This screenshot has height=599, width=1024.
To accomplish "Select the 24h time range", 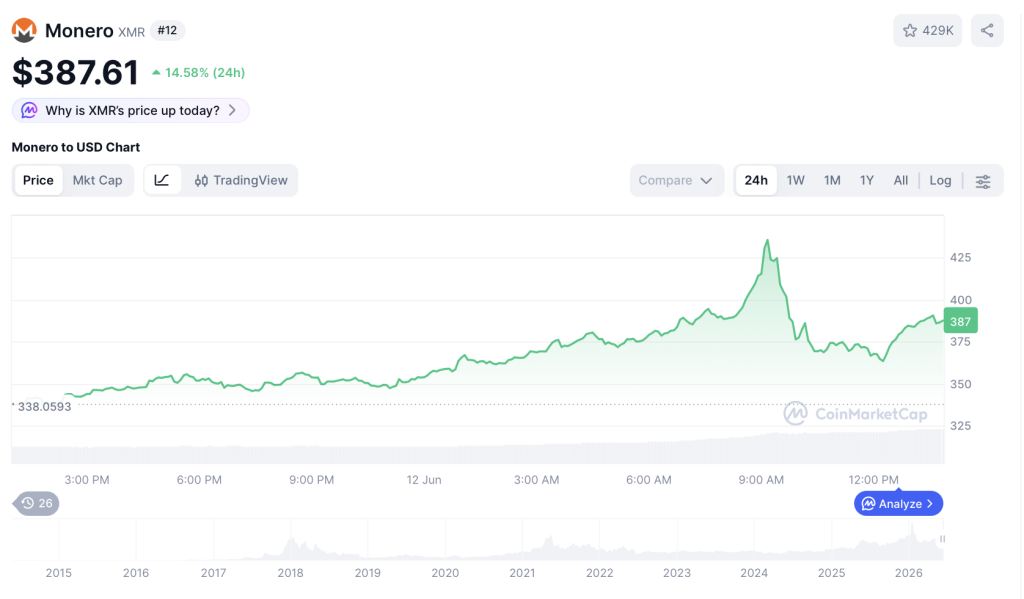I will 756,180.
